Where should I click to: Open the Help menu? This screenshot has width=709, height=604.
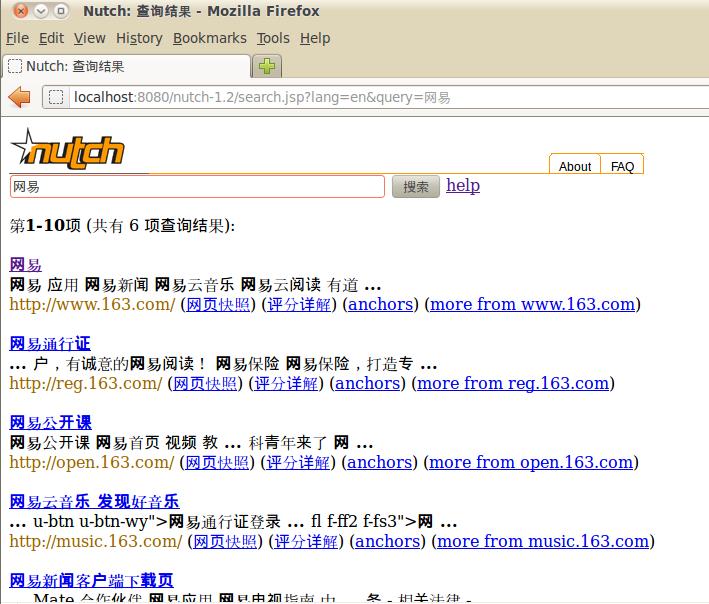click(x=315, y=38)
